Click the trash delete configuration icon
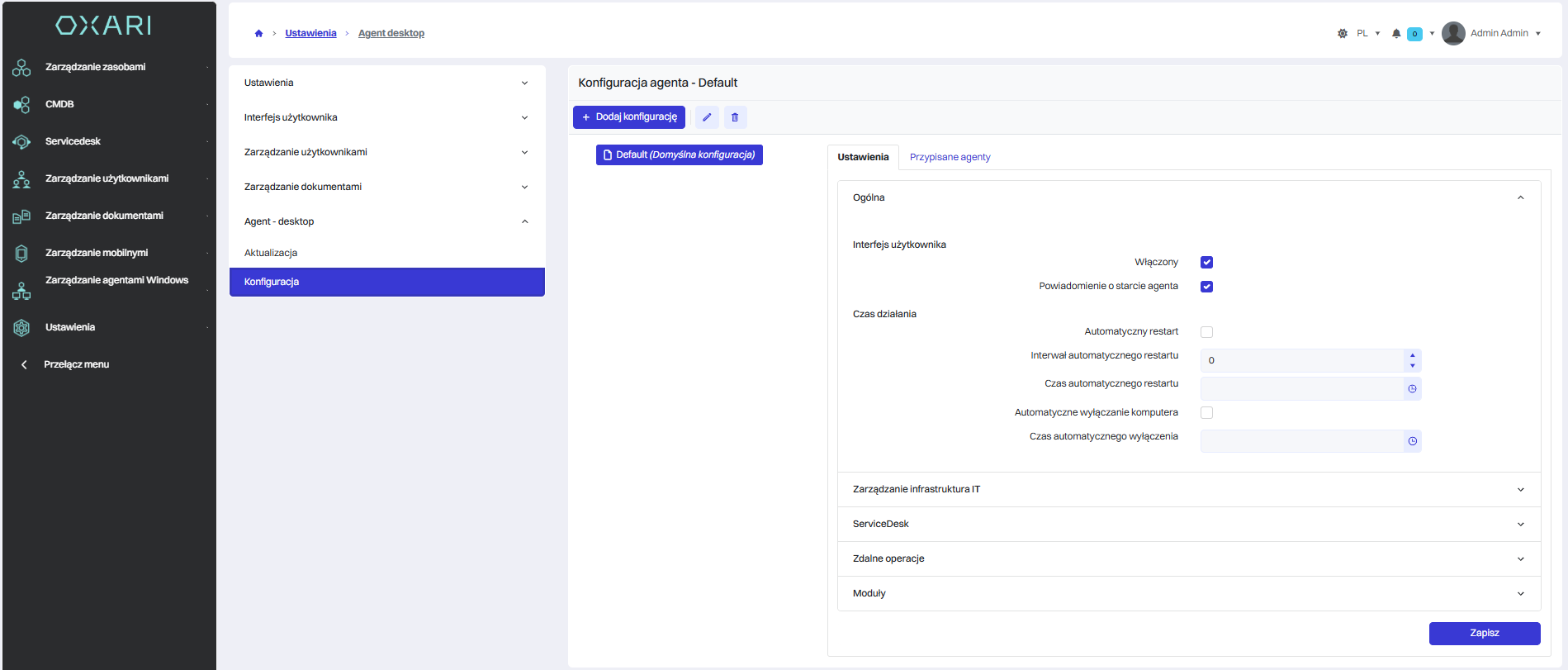 point(735,117)
